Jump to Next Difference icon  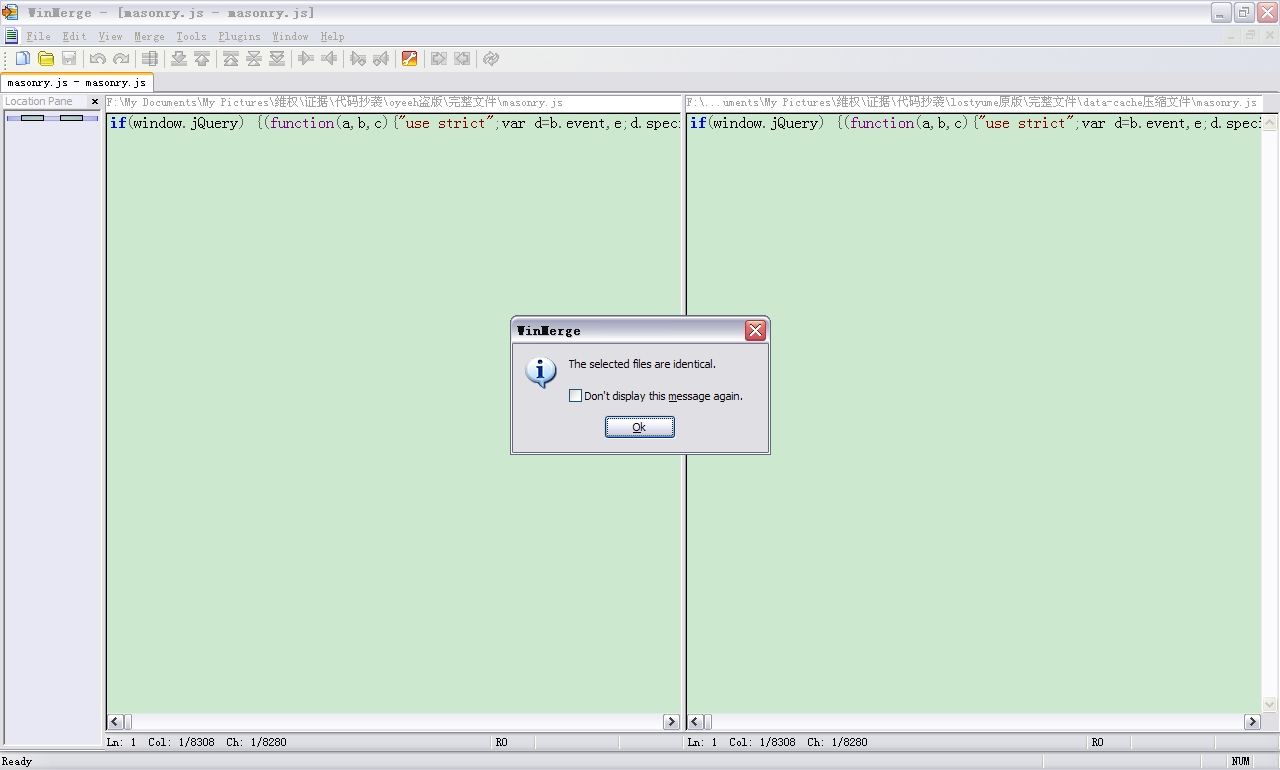pyautogui.click(x=179, y=59)
